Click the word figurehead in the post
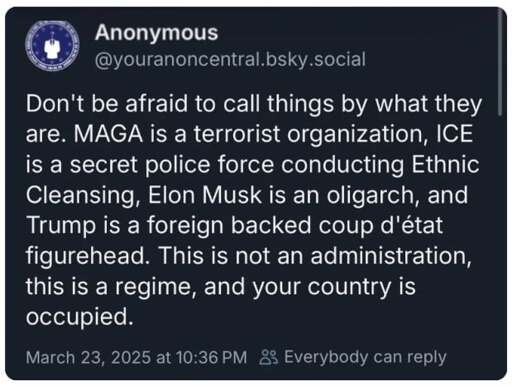 coord(88,256)
